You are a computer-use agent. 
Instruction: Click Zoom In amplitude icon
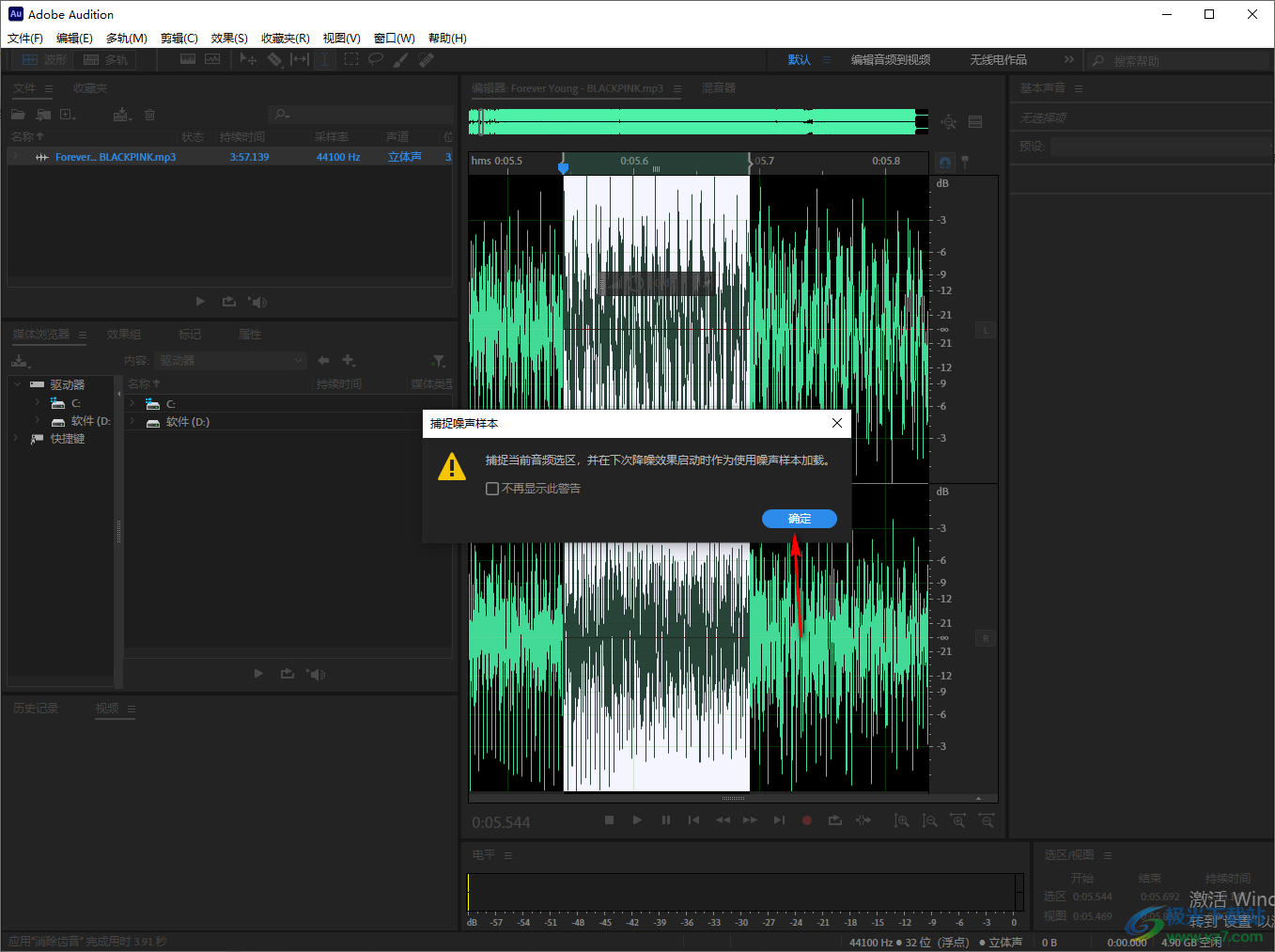(x=901, y=820)
